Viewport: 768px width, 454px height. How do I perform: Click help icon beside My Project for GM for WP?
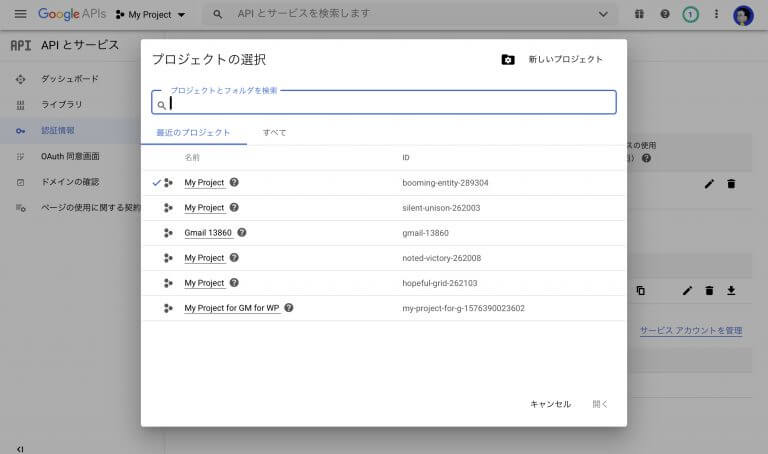(288, 308)
